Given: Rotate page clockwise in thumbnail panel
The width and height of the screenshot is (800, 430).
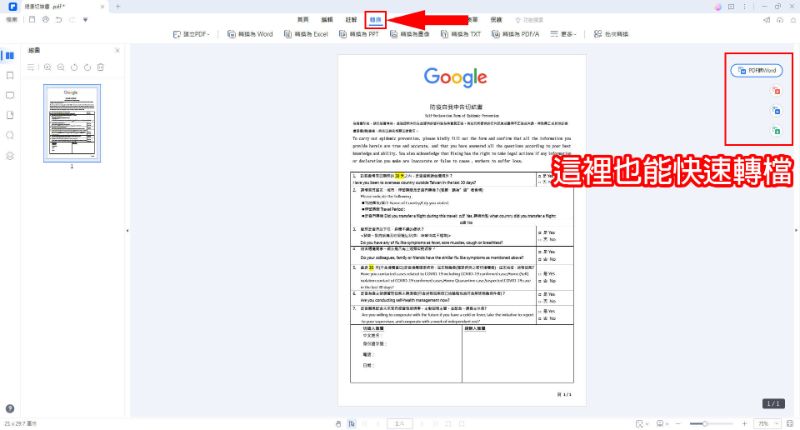Looking at the screenshot, I should tap(87, 67).
